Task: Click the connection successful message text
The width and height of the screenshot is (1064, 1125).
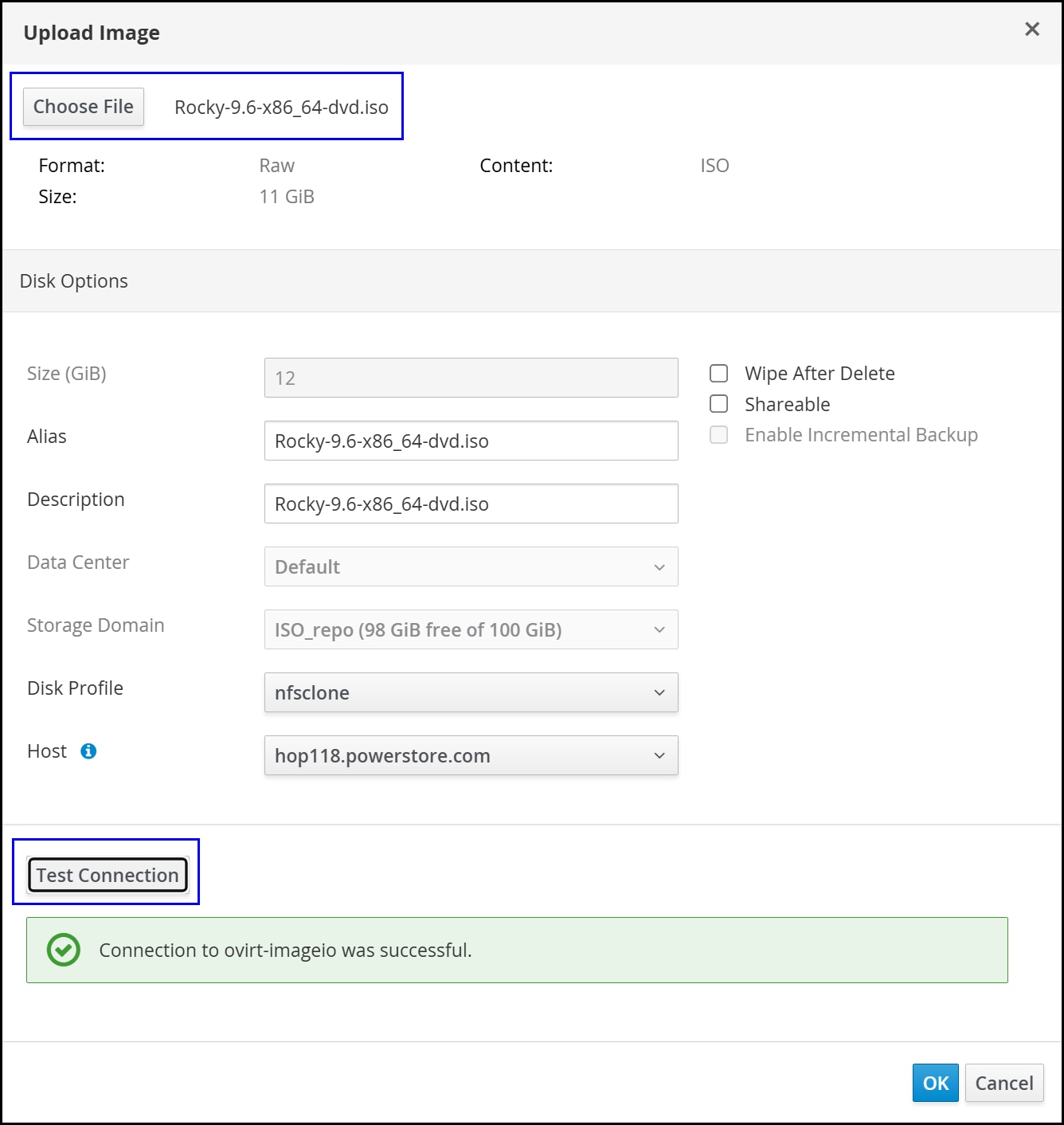Action: coord(285,951)
